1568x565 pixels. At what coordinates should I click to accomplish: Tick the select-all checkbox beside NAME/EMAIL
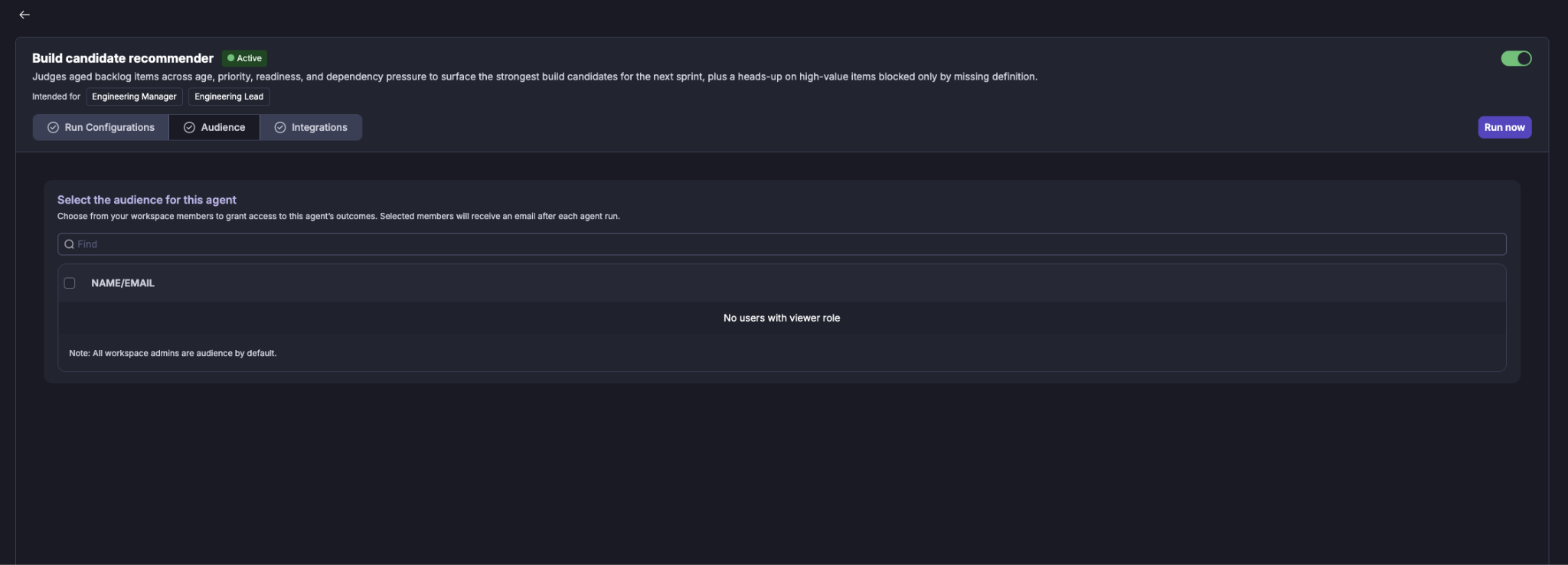coord(70,283)
